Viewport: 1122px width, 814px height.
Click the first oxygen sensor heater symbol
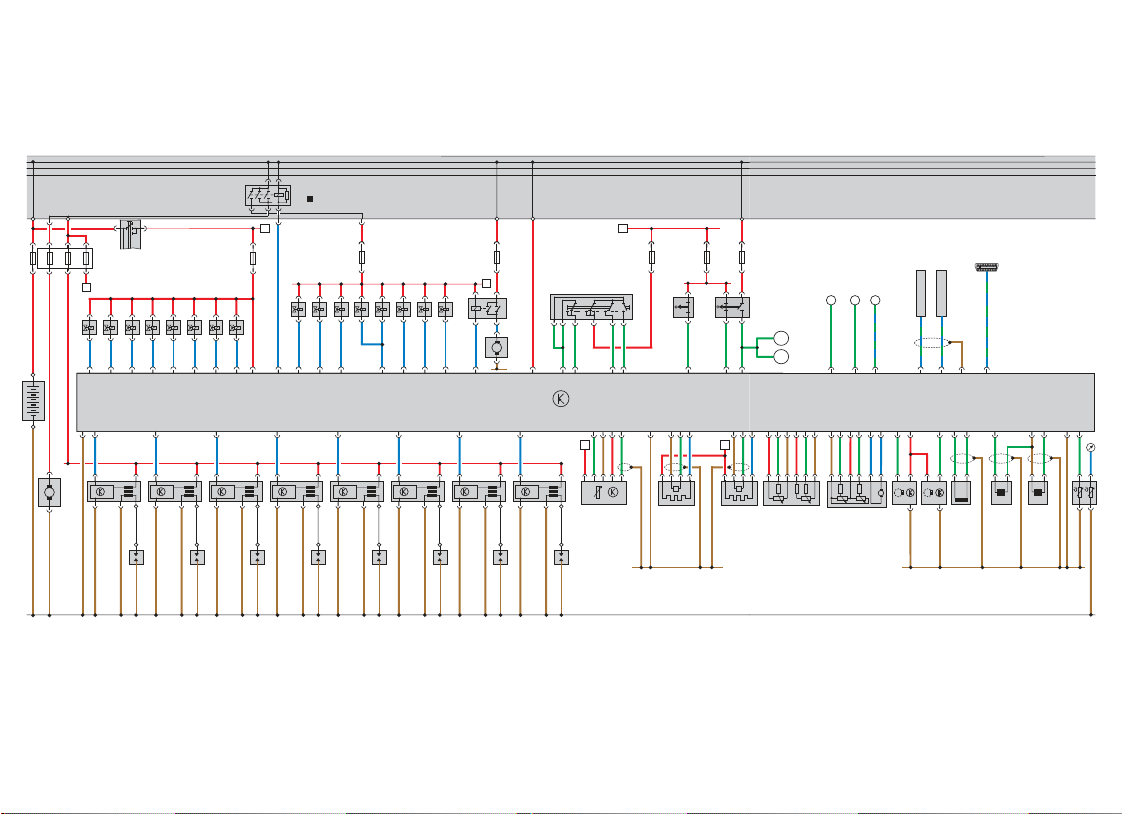click(676, 493)
